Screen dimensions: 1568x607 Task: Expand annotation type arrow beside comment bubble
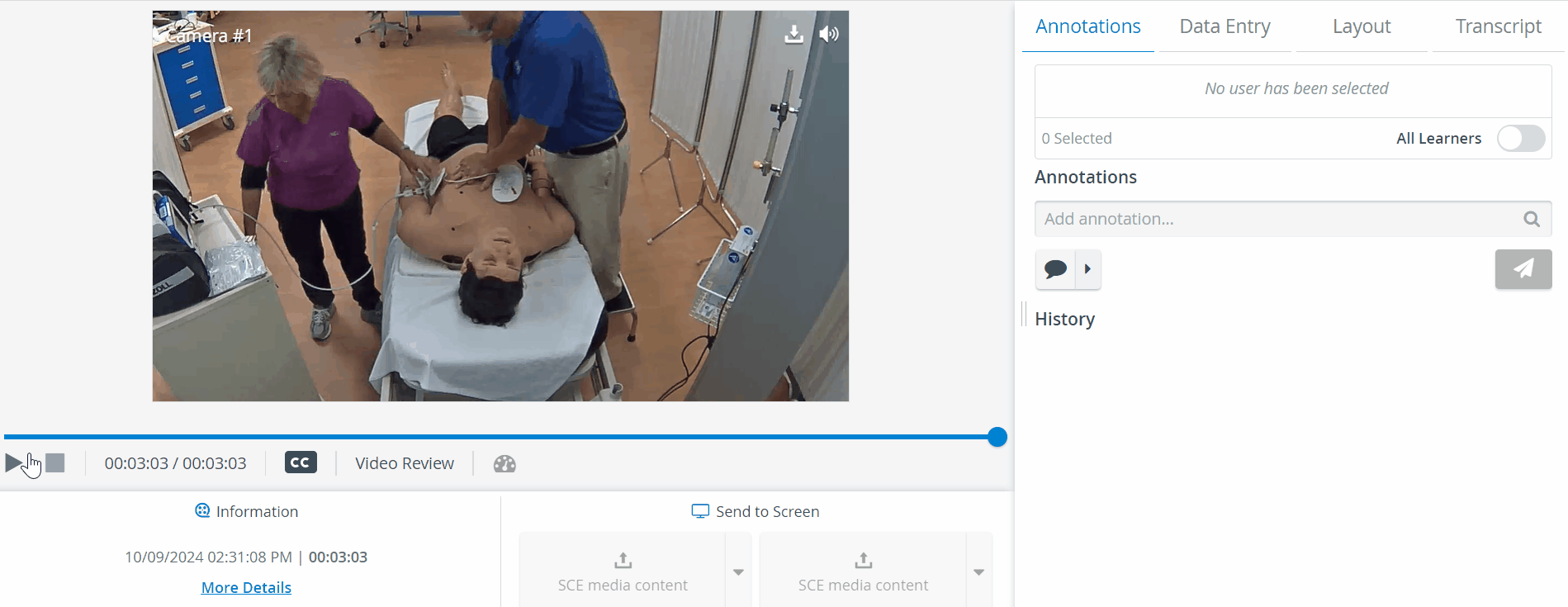coord(1088,269)
